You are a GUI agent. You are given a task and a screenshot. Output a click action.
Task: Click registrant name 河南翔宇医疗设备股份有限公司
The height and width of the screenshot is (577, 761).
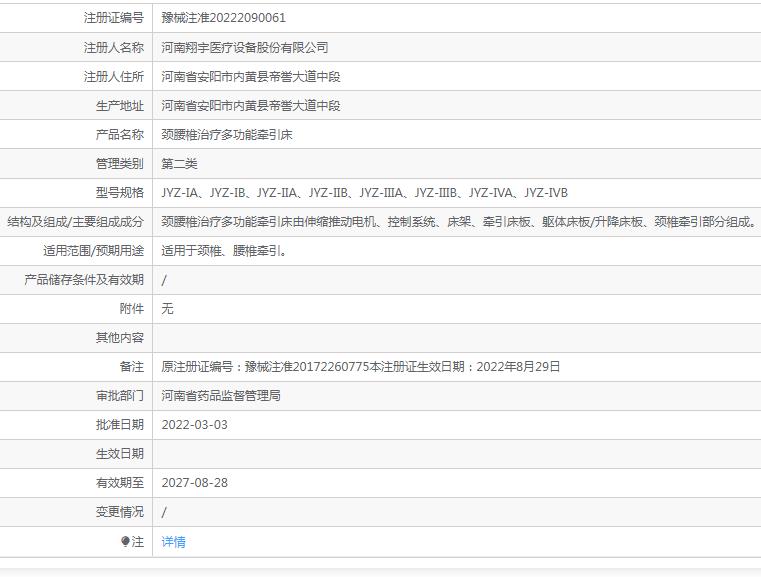pyautogui.click(x=245, y=47)
